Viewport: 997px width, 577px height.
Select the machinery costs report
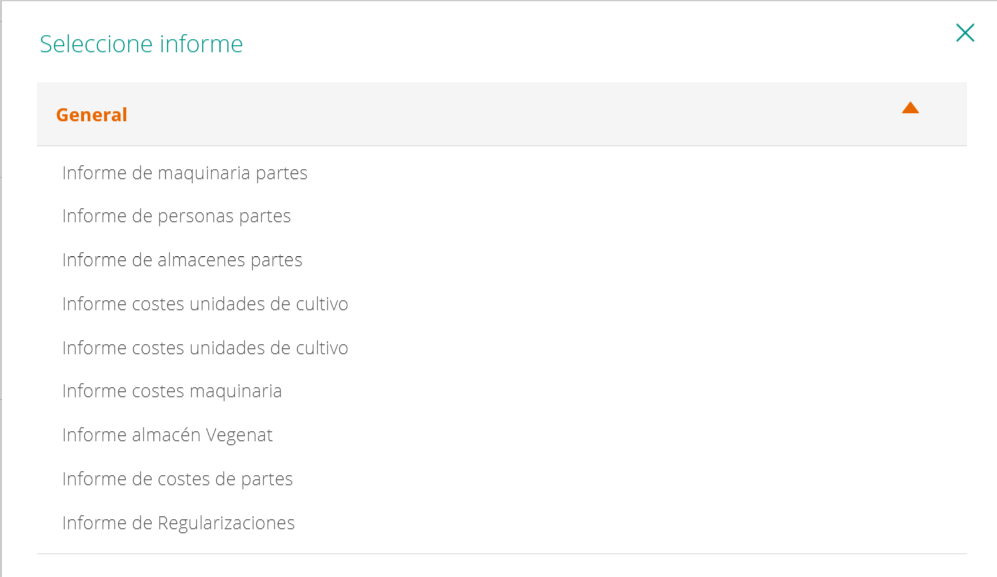pos(174,390)
